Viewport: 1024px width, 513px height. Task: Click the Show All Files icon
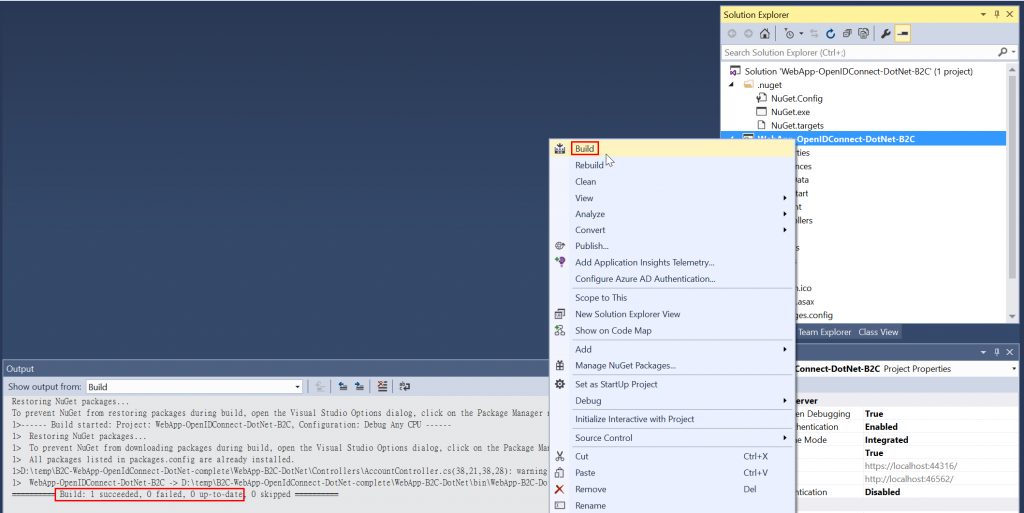coord(863,33)
